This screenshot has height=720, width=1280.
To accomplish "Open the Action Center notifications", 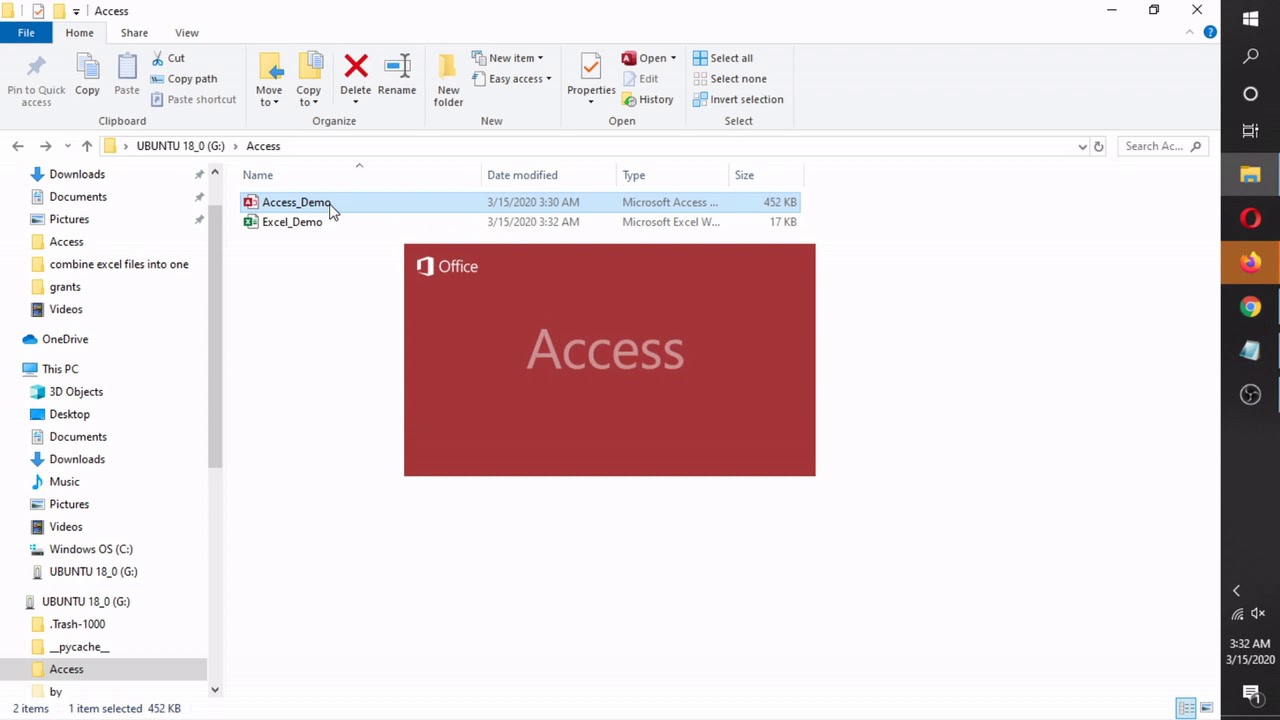I will (1250, 693).
